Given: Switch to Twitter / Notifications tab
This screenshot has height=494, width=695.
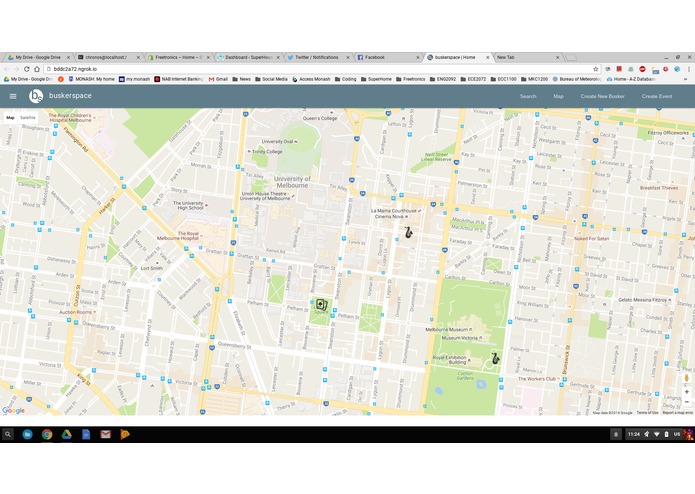Looking at the screenshot, I should point(318,57).
